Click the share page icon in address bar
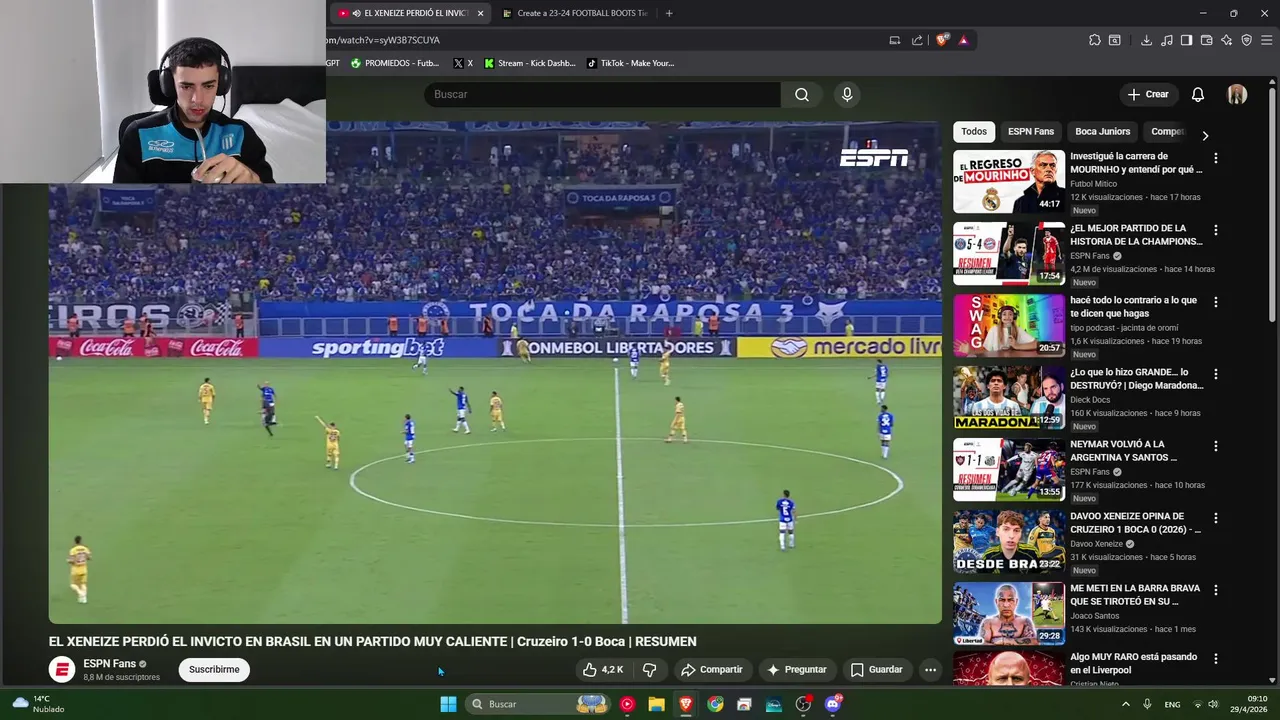The image size is (1280, 720). click(917, 40)
